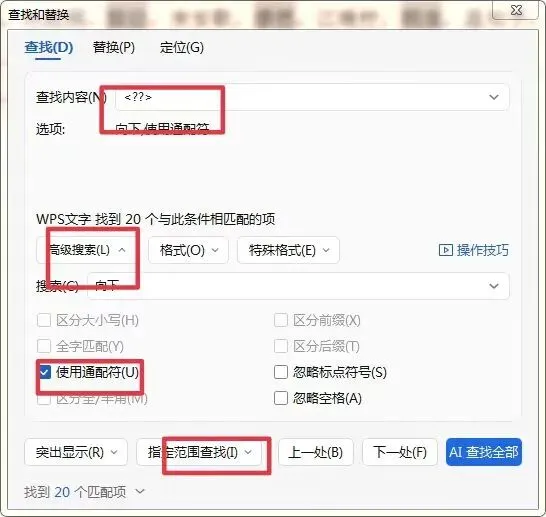Click the 下一处(F) button

pyautogui.click(x=400, y=452)
